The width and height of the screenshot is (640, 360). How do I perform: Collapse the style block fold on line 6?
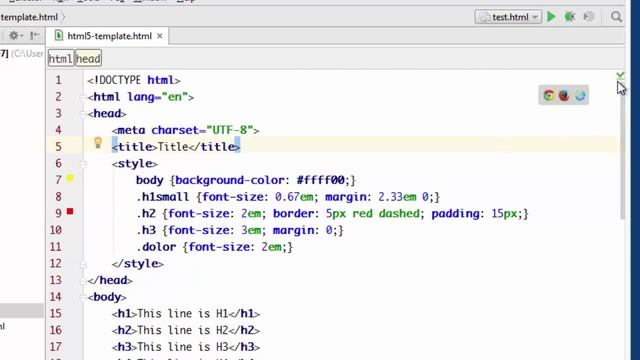point(84,164)
